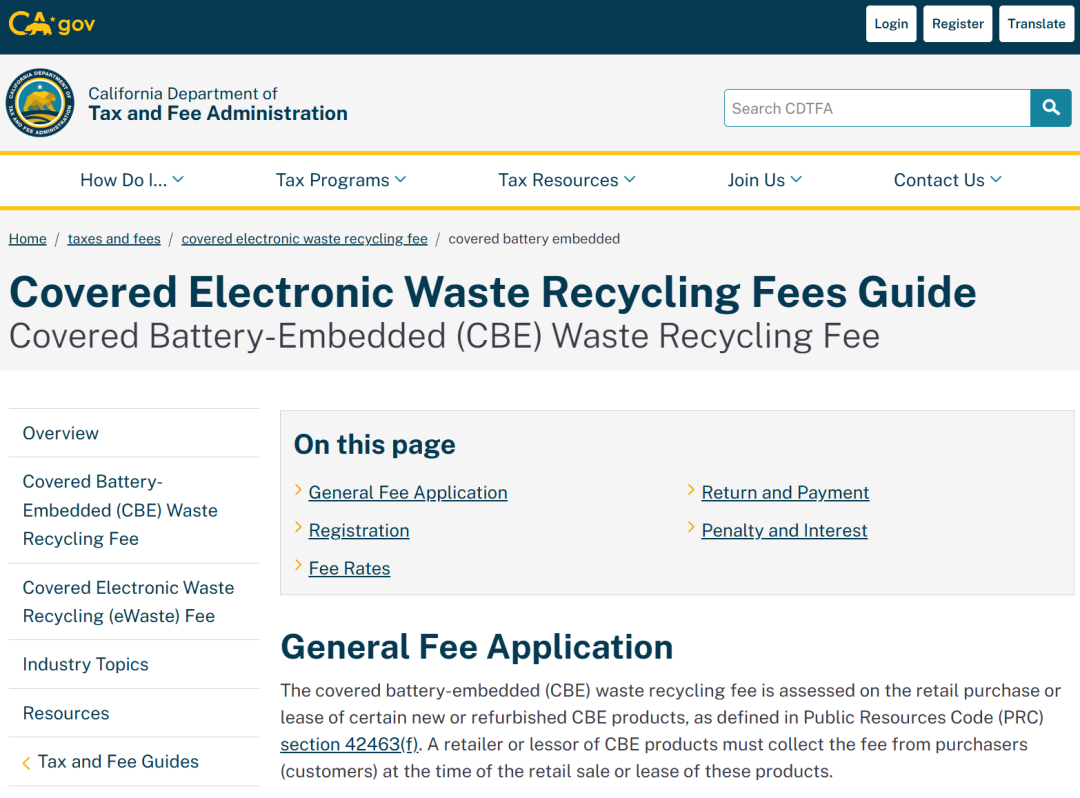Image resolution: width=1080 pixels, height=798 pixels.
Task: Jump to the General Fee Application section
Action: (x=408, y=492)
